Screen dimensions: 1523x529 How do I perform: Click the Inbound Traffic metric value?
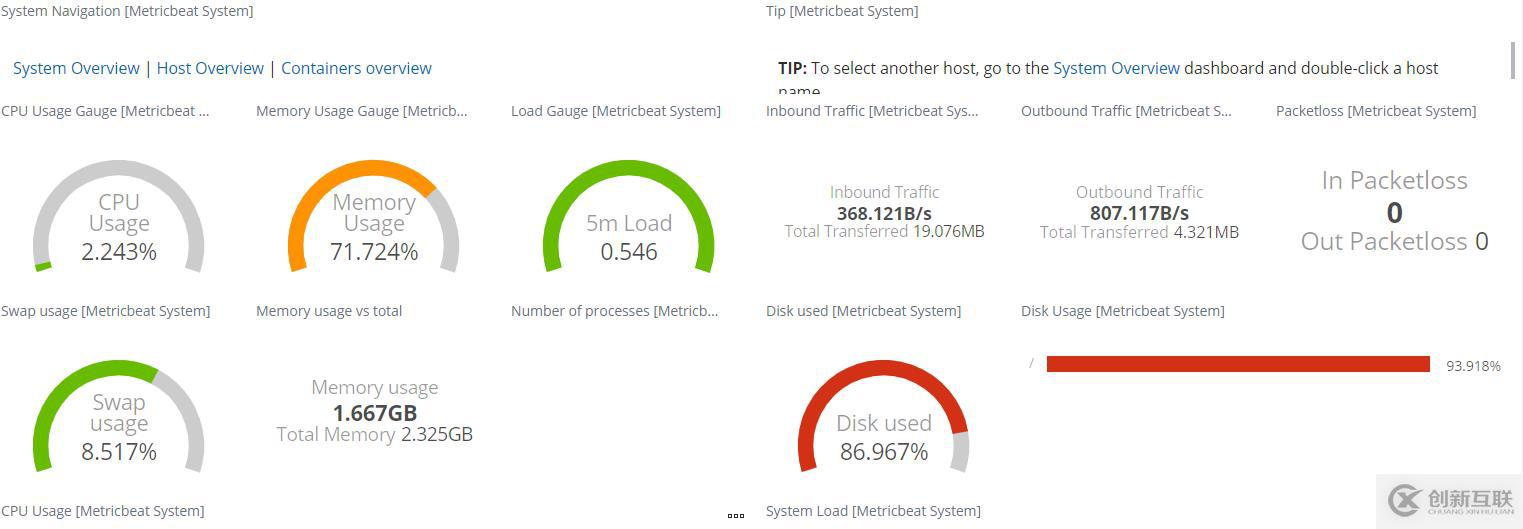(884, 213)
